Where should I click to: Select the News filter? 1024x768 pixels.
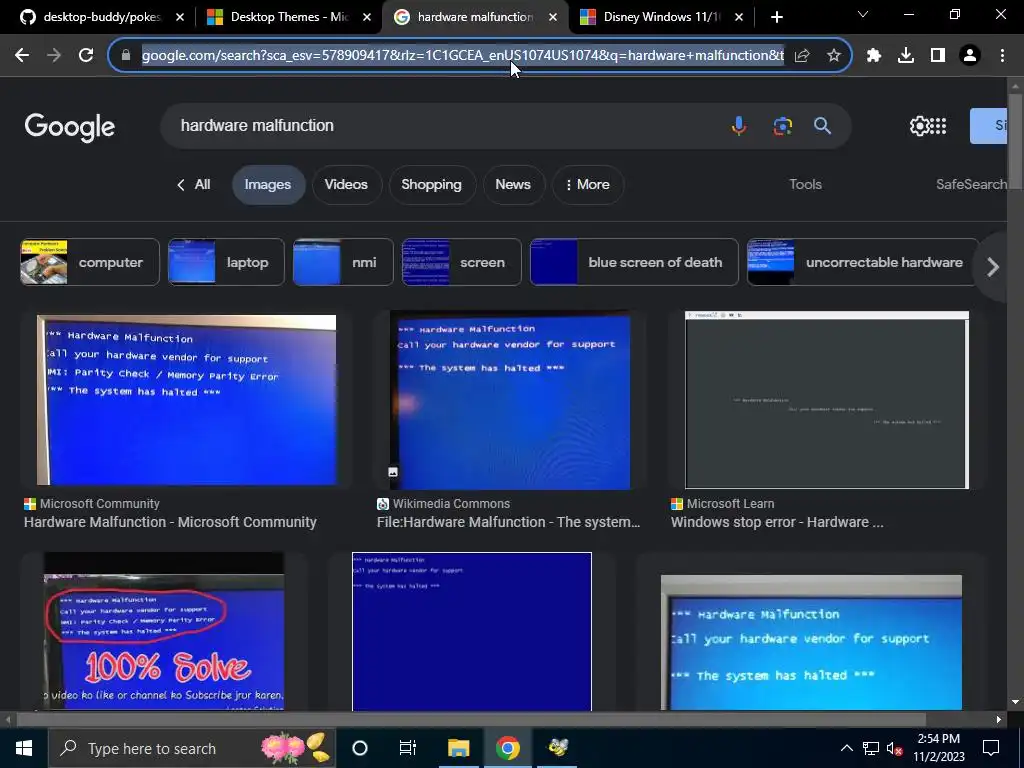coord(513,185)
